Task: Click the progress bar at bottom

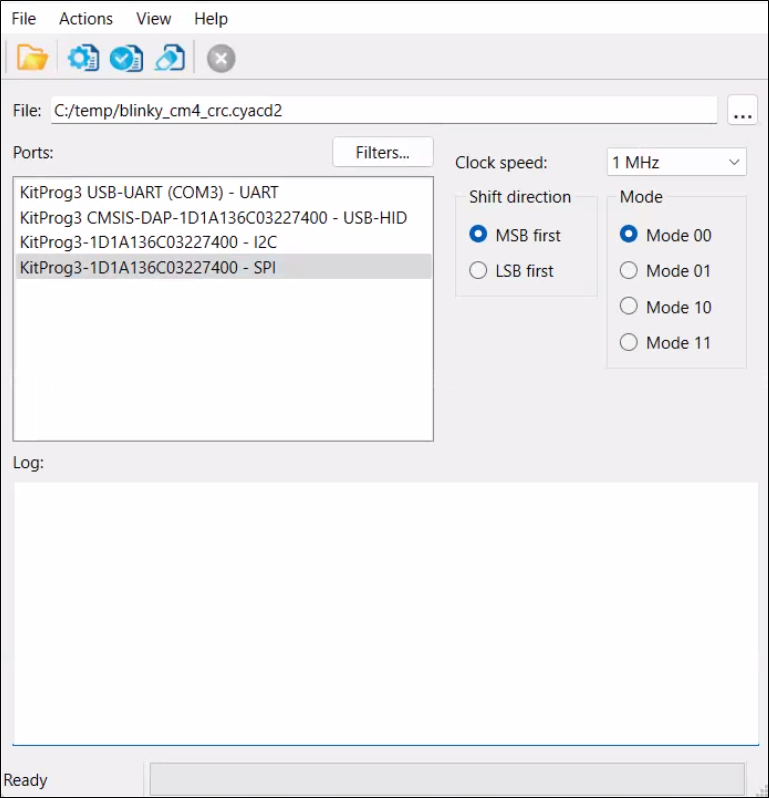Action: point(447,779)
